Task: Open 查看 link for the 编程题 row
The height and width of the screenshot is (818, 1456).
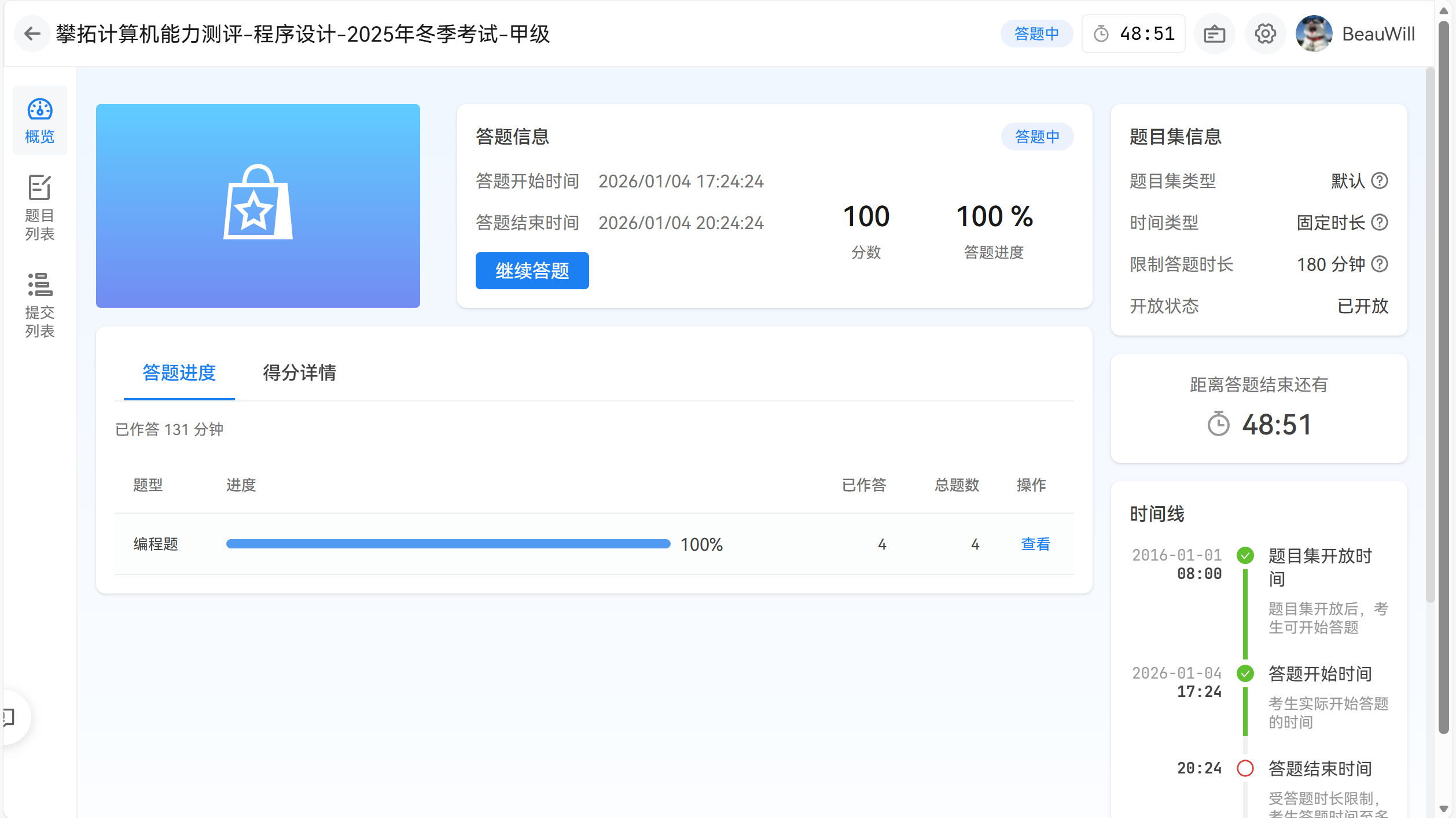Action: click(x=1035, y=543)
